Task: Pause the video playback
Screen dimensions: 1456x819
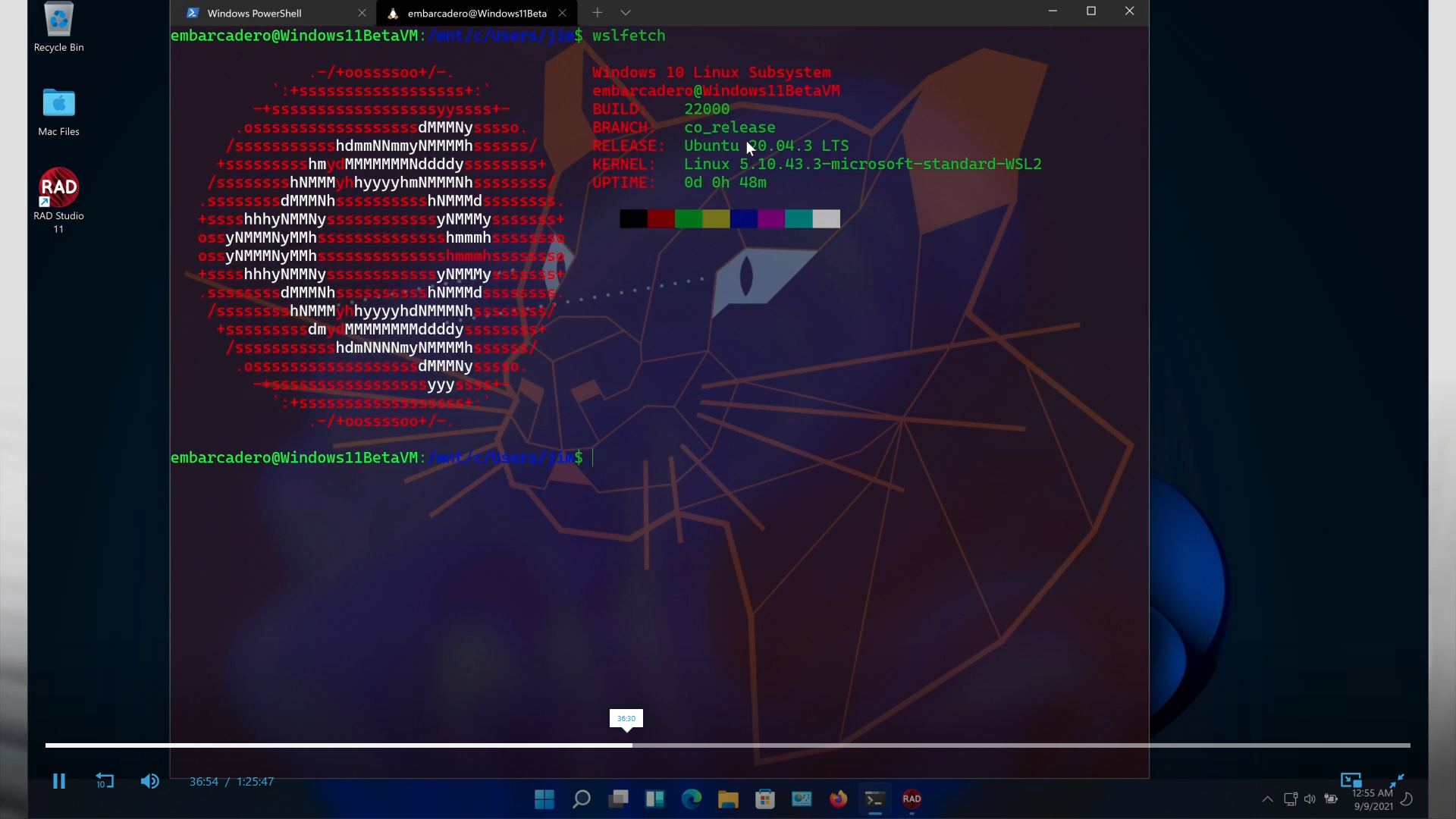Action: point(59,781)
